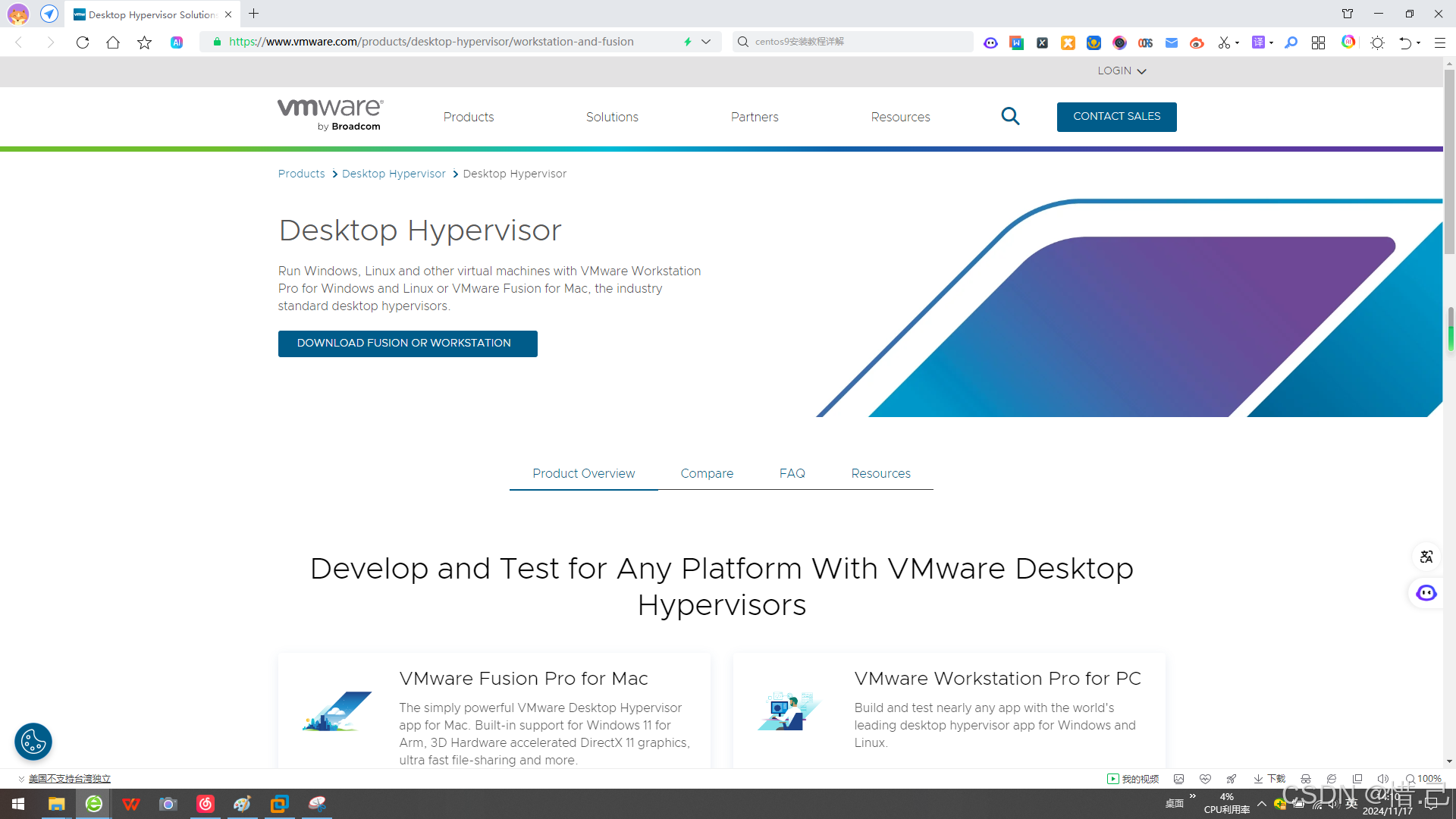The width and height of the screenshot is (1456, 819).
Task: Toggle the page sound speaker icon in status bar
Action: click(x=1382, y=779)
